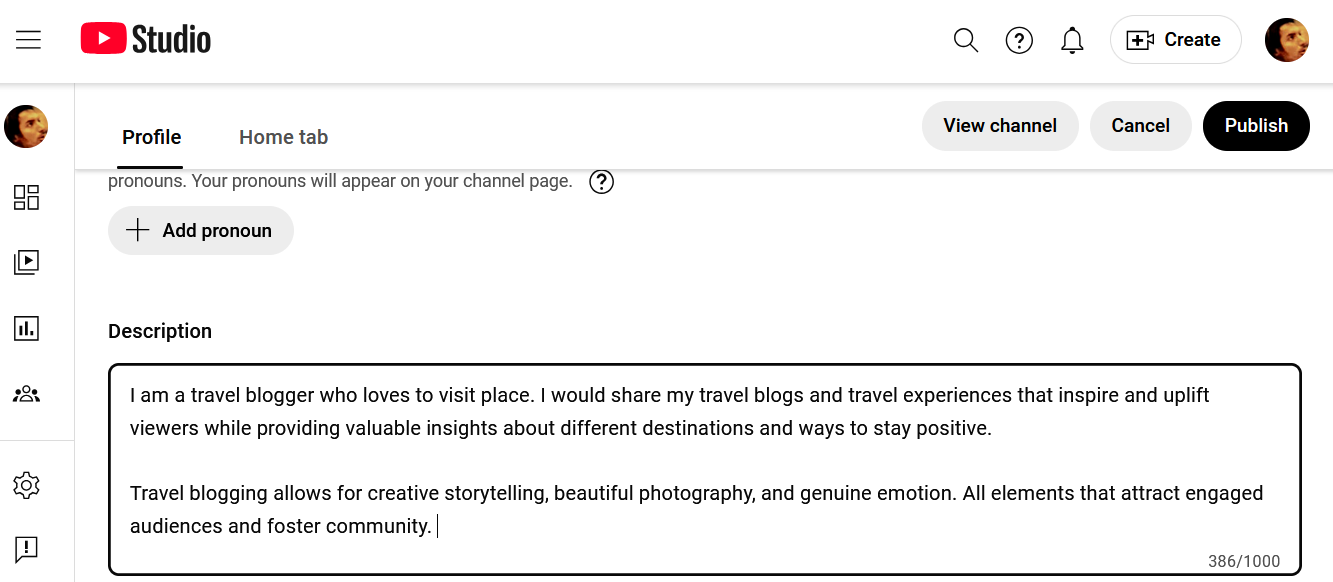Open the Create menu button
The height and width of the screenshot is (582, 1333).
pyautogui.click(x=1175, y=40)
